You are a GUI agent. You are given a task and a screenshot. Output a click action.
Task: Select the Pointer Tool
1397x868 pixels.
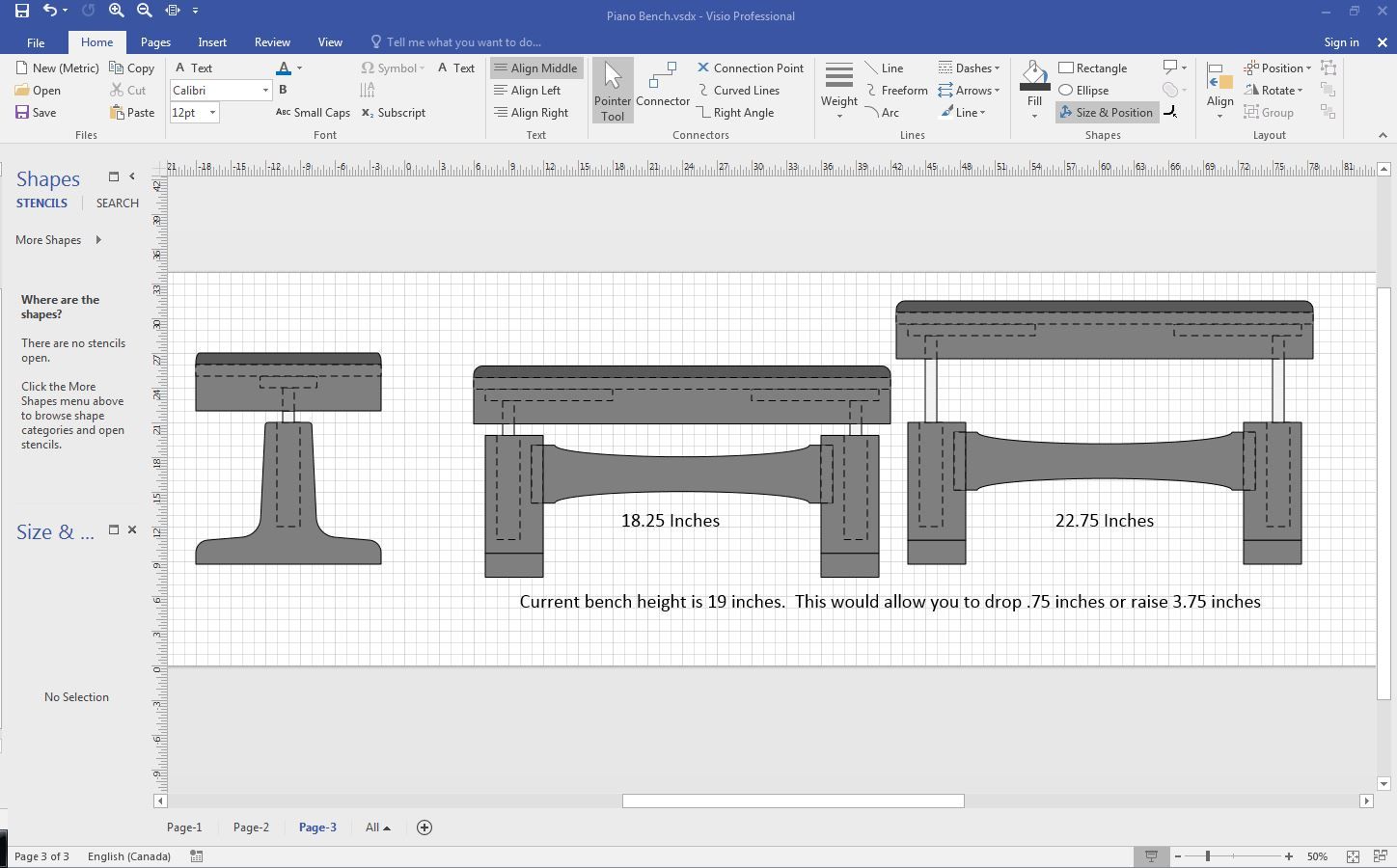(613, 91)
